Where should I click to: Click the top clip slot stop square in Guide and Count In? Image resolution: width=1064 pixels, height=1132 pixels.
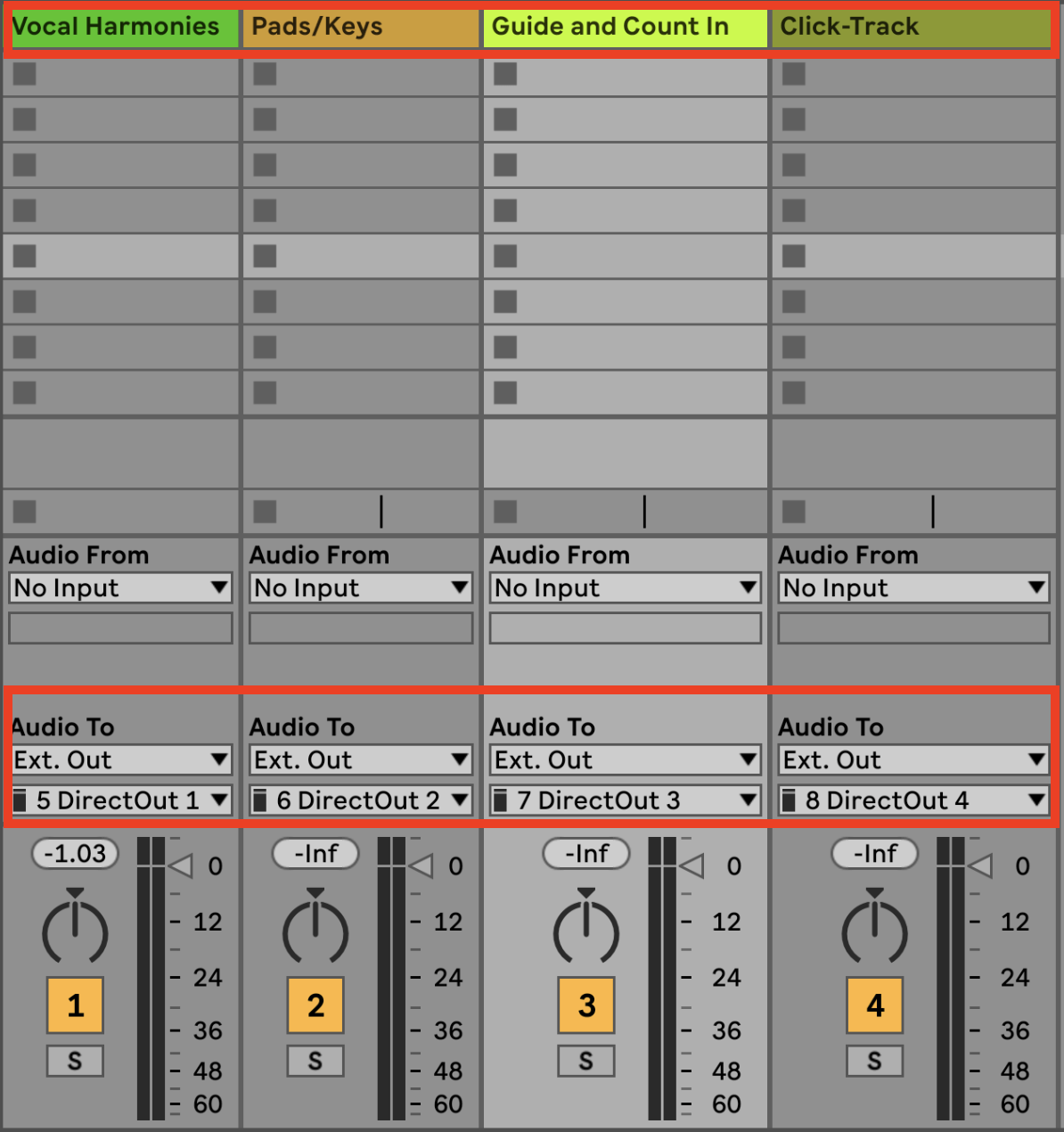(x=505, y=74)
